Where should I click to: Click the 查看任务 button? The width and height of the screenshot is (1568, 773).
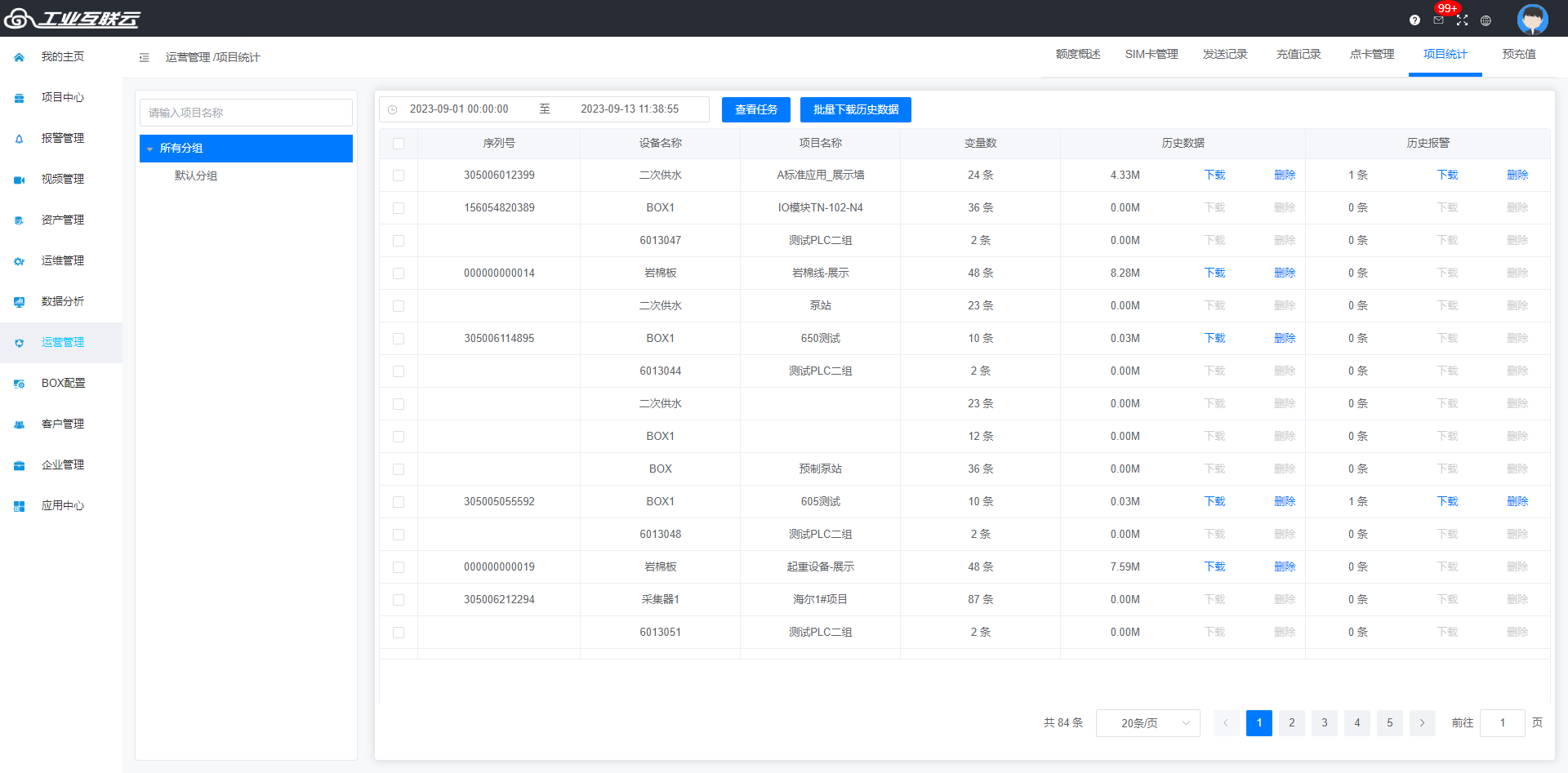tap(755, 109)
